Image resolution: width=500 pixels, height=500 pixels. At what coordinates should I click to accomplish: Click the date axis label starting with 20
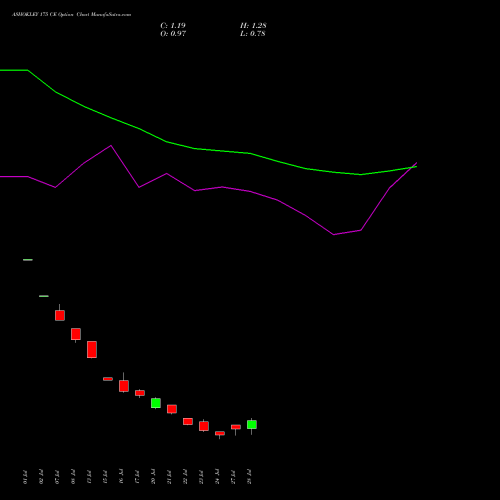pyautogui.click(x=153, y=477)
